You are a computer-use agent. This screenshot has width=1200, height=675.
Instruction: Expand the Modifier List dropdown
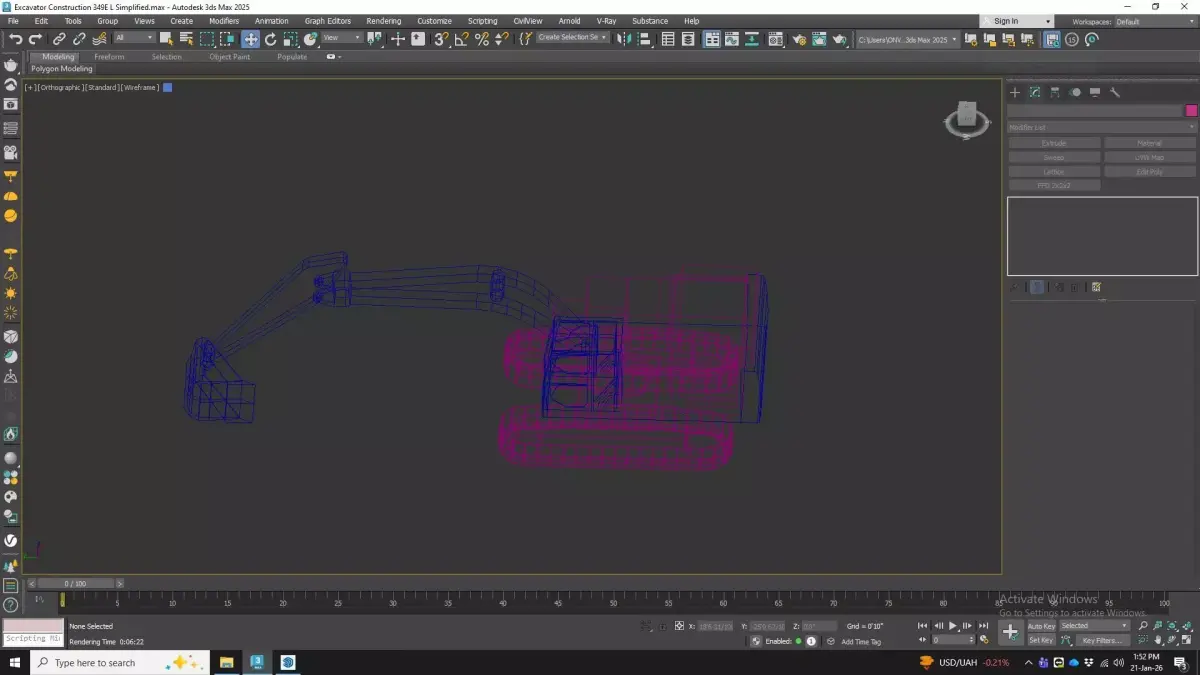[1102, 127]
